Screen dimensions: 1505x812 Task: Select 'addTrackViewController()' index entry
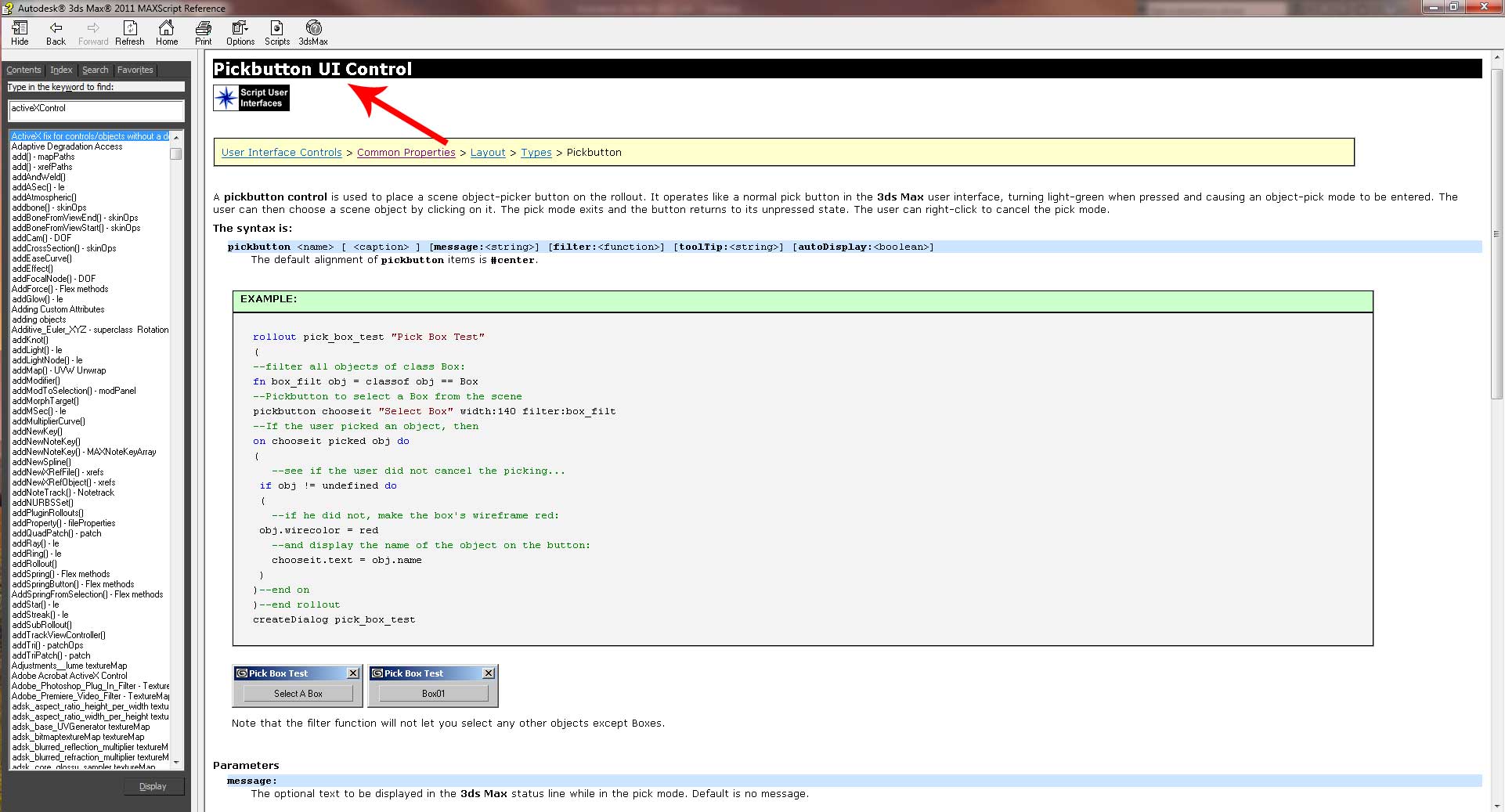[59, 635]
